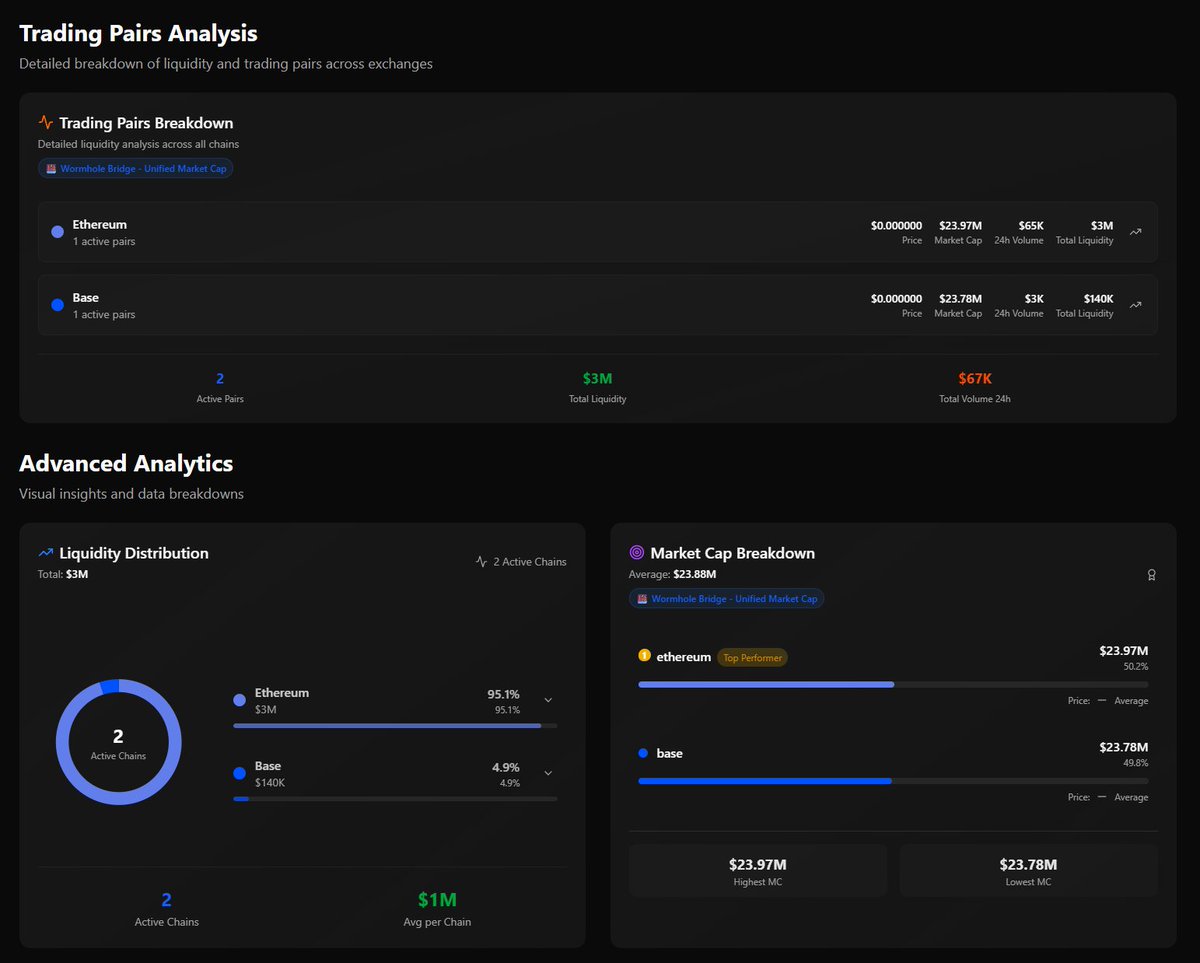Screen dimensions: 1200x963
Task: Click the activity icon next to 2 Active Chains
Action: 481,562
